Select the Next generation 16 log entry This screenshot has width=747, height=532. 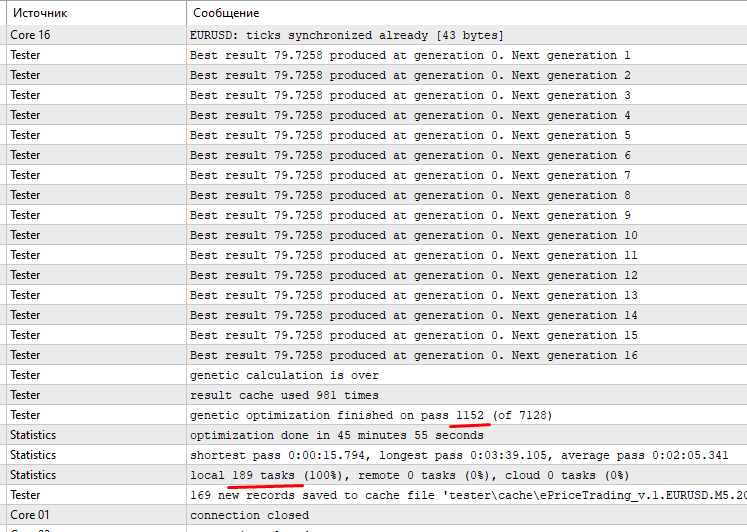pyautogui.click(x=377, y=355)
